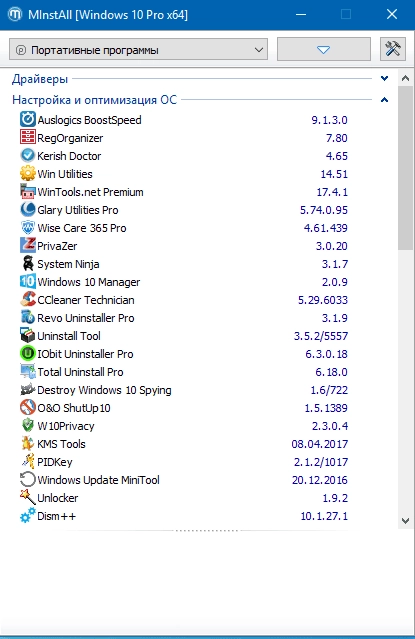Viewport: 415px width, 639px height.
Task: Open settings via hammer and wrench icon
Action: tap(393, 49)
